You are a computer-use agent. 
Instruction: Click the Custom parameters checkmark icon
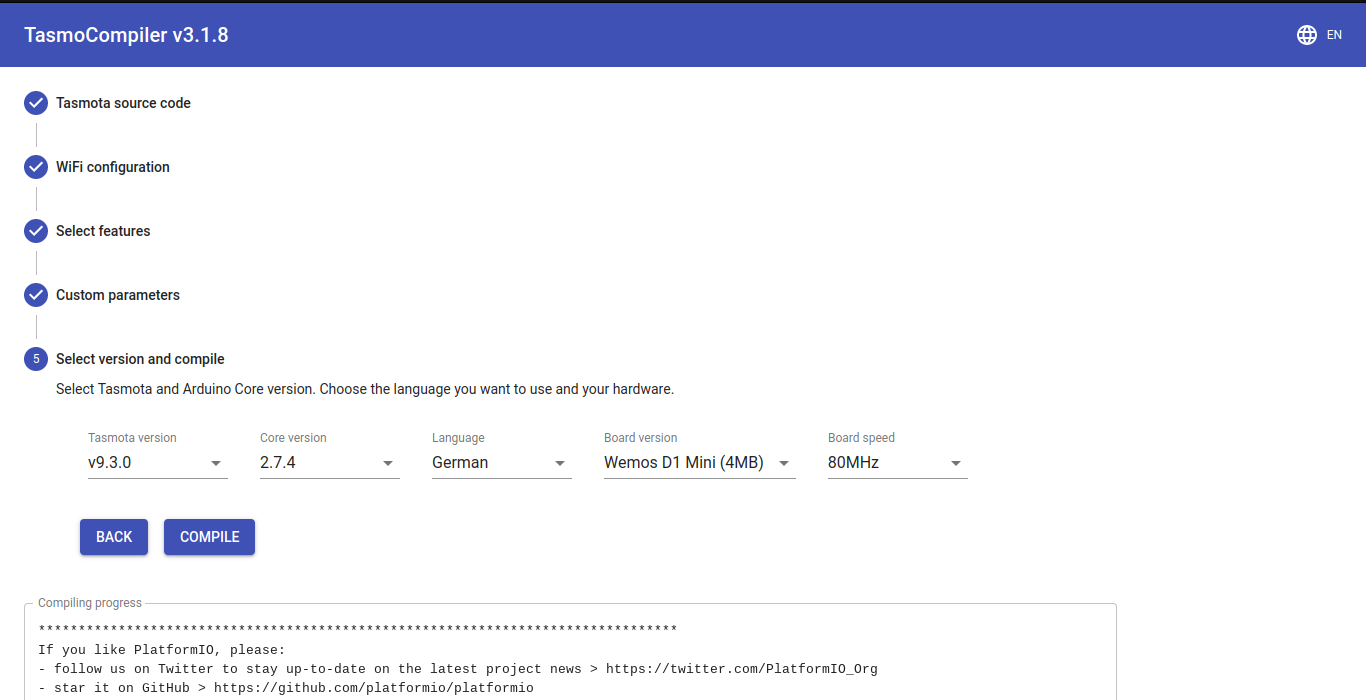[x=36, y=295]
